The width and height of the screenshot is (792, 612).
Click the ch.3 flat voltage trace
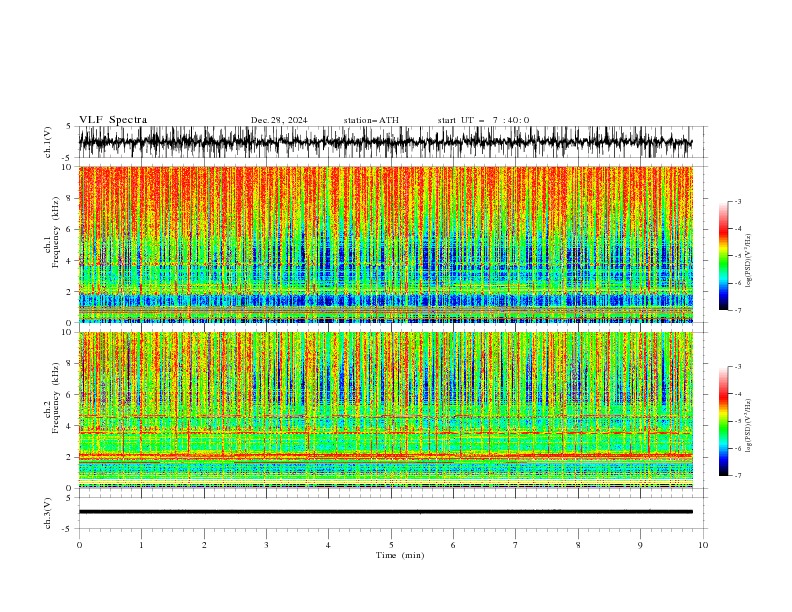[x=385, y=512]
